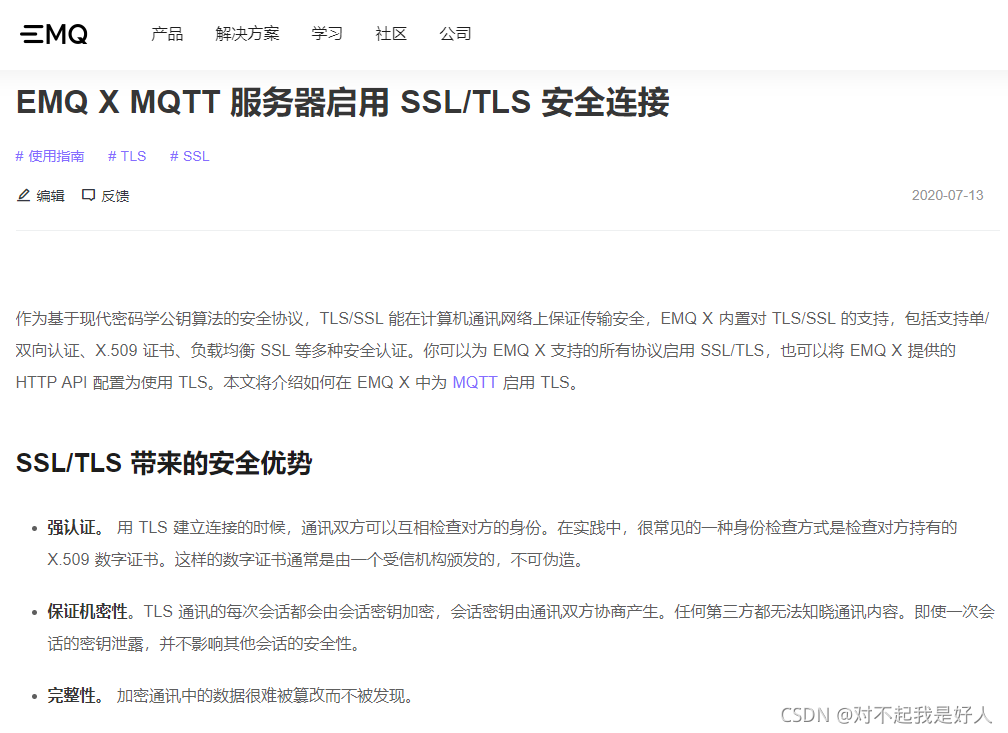Click the 反馈 link
The height and width of the screenshot is (733, 1008).
[116, 196]
